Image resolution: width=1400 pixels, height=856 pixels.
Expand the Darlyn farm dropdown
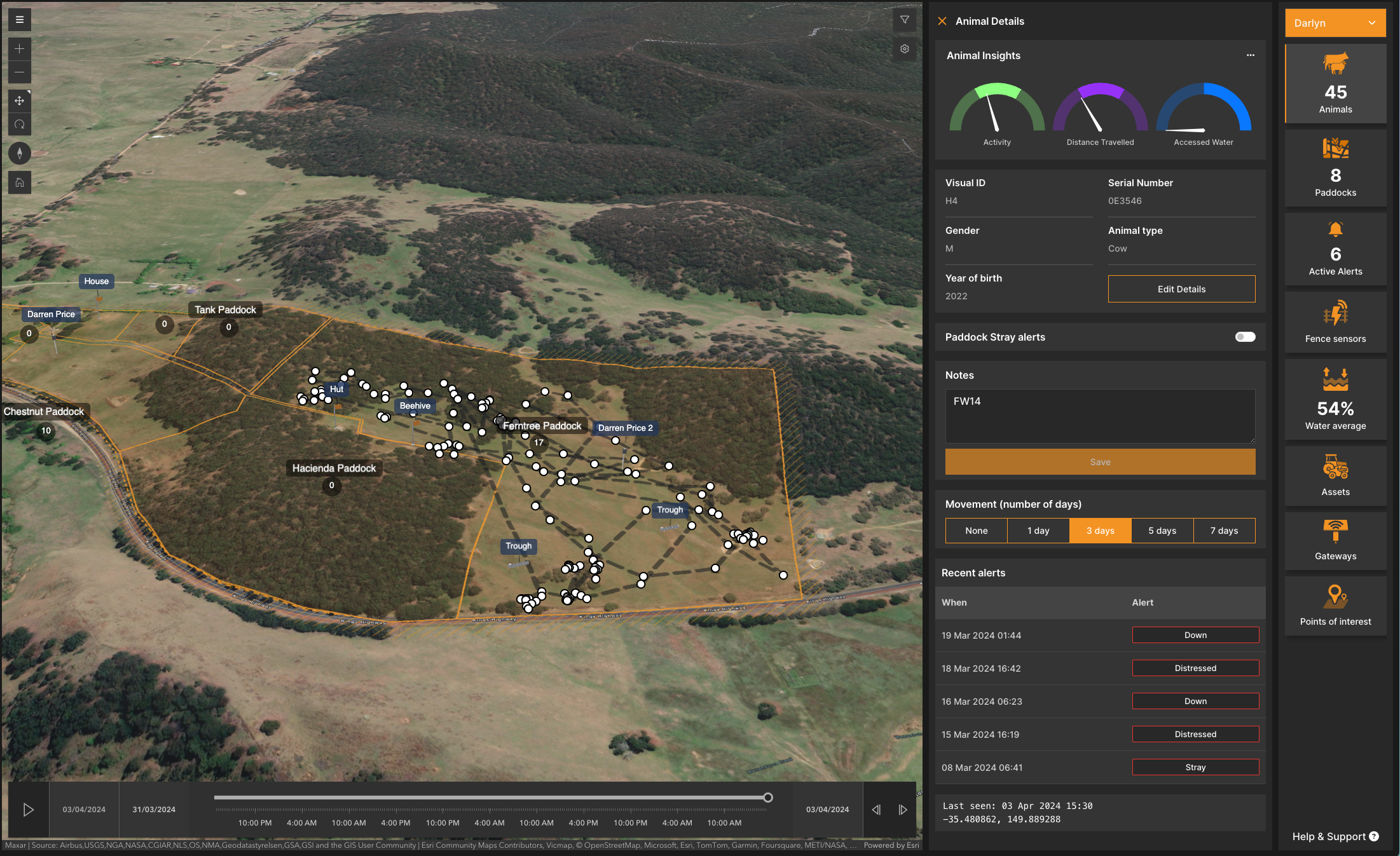pos(1335,23)
